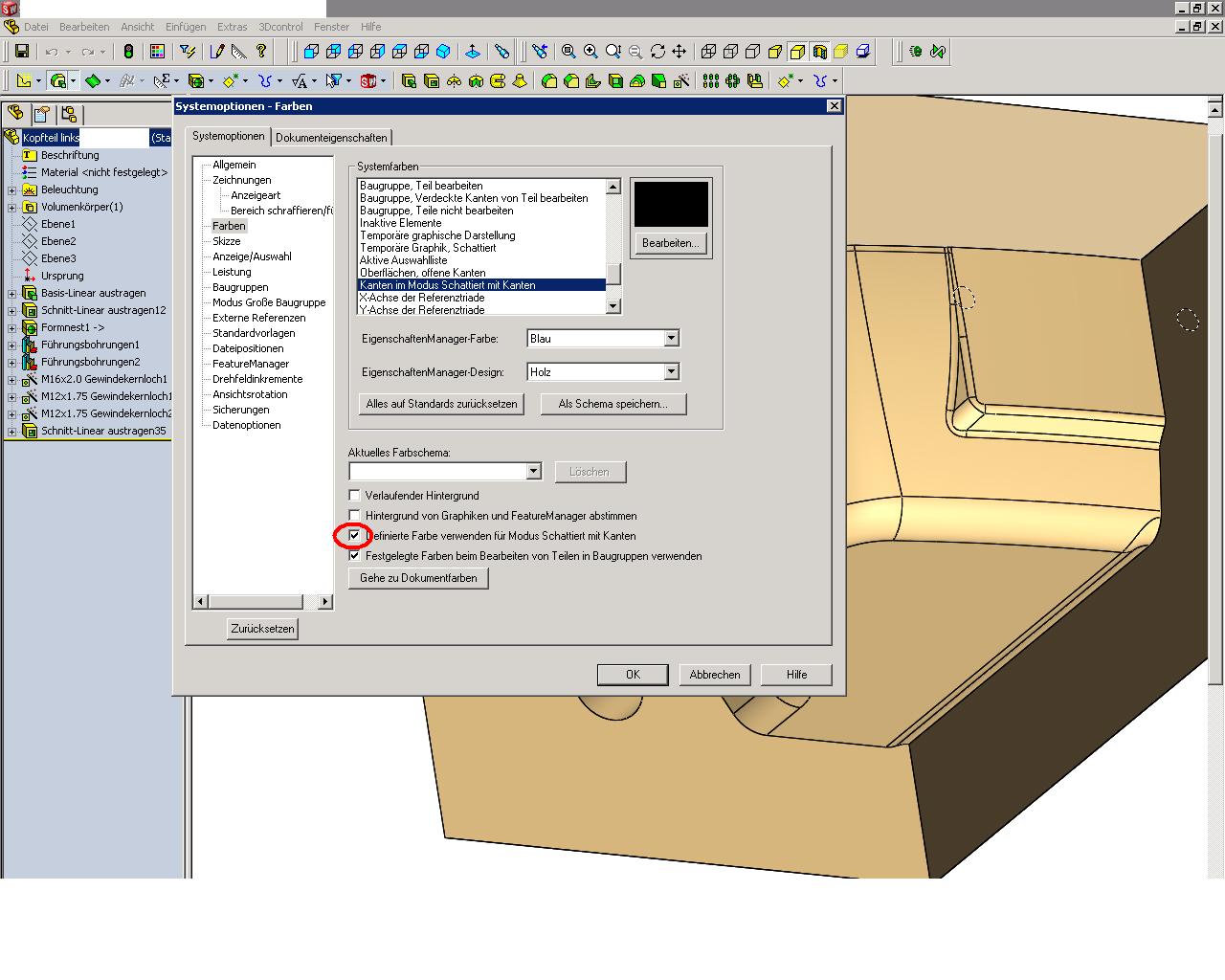Click the Rebuild traffic light icon
Screen dimensions: 1225x980
[x=128, y=52]
